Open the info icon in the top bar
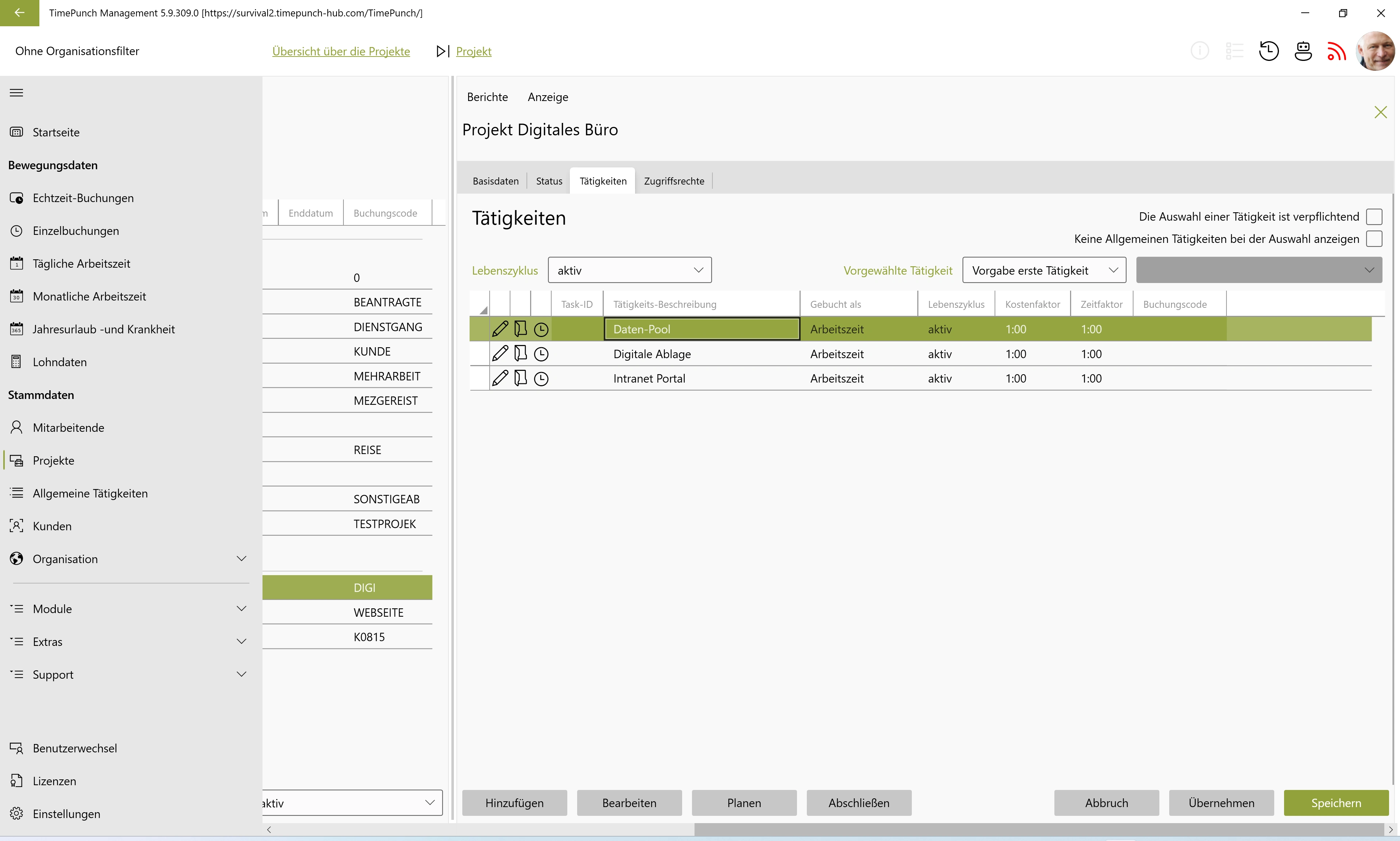Screen dimensions: 1400x841 [1199, 51]
